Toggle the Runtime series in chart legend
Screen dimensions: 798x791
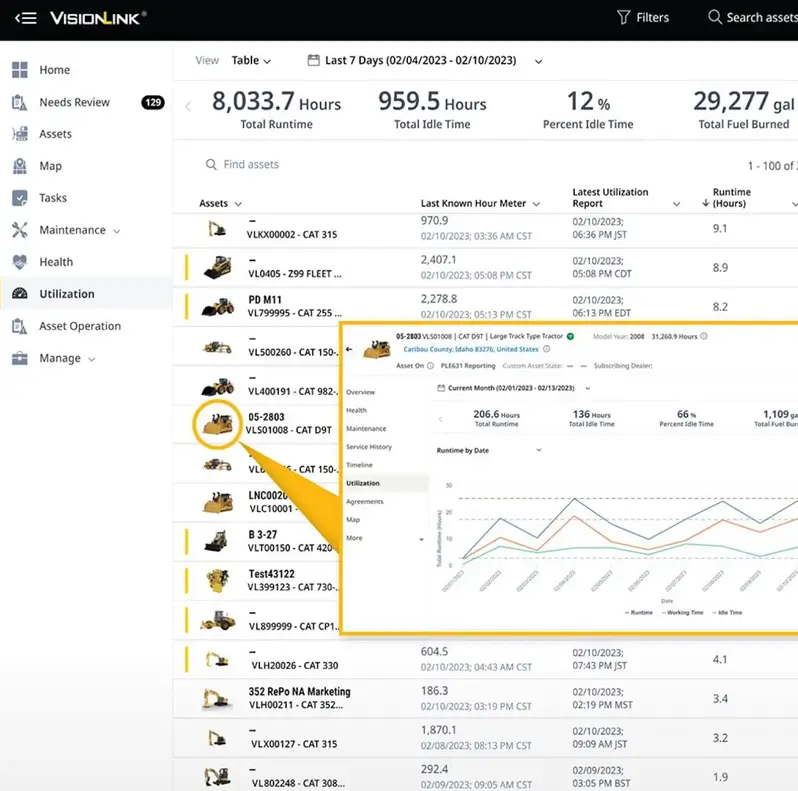pos(640,611)
